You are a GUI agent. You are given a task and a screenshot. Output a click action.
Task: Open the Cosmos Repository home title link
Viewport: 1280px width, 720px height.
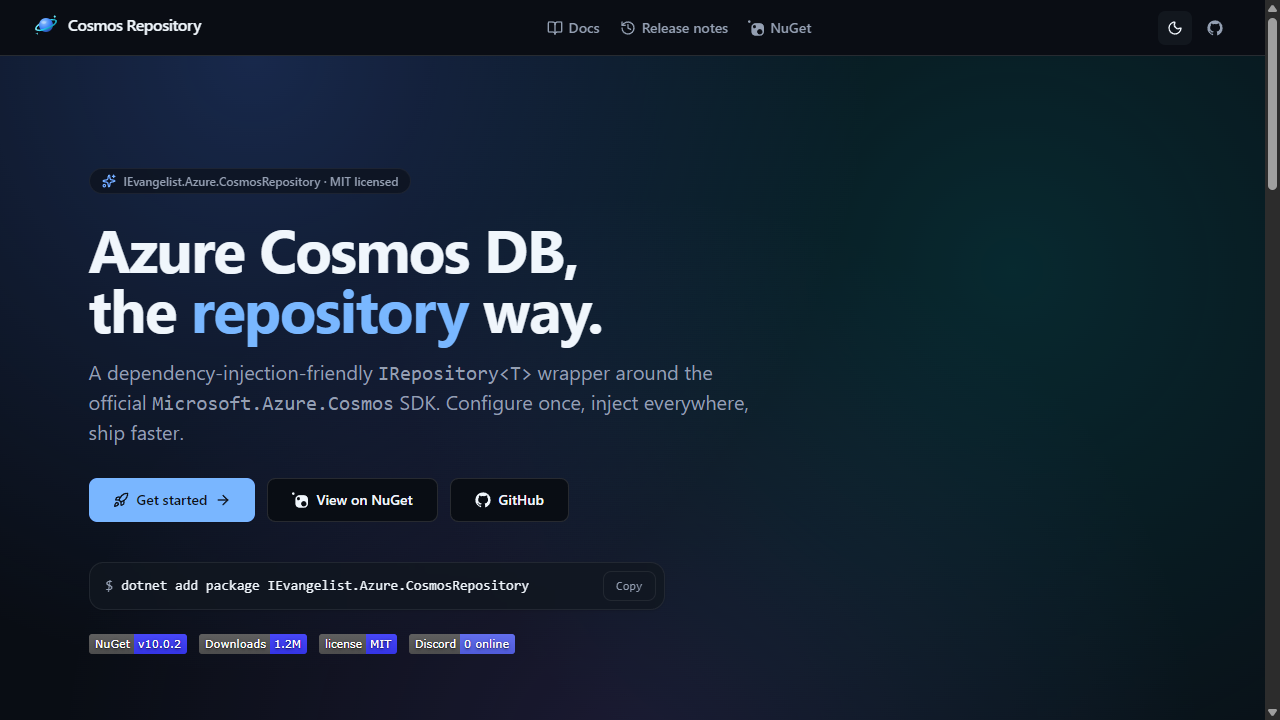coord(134,26)
